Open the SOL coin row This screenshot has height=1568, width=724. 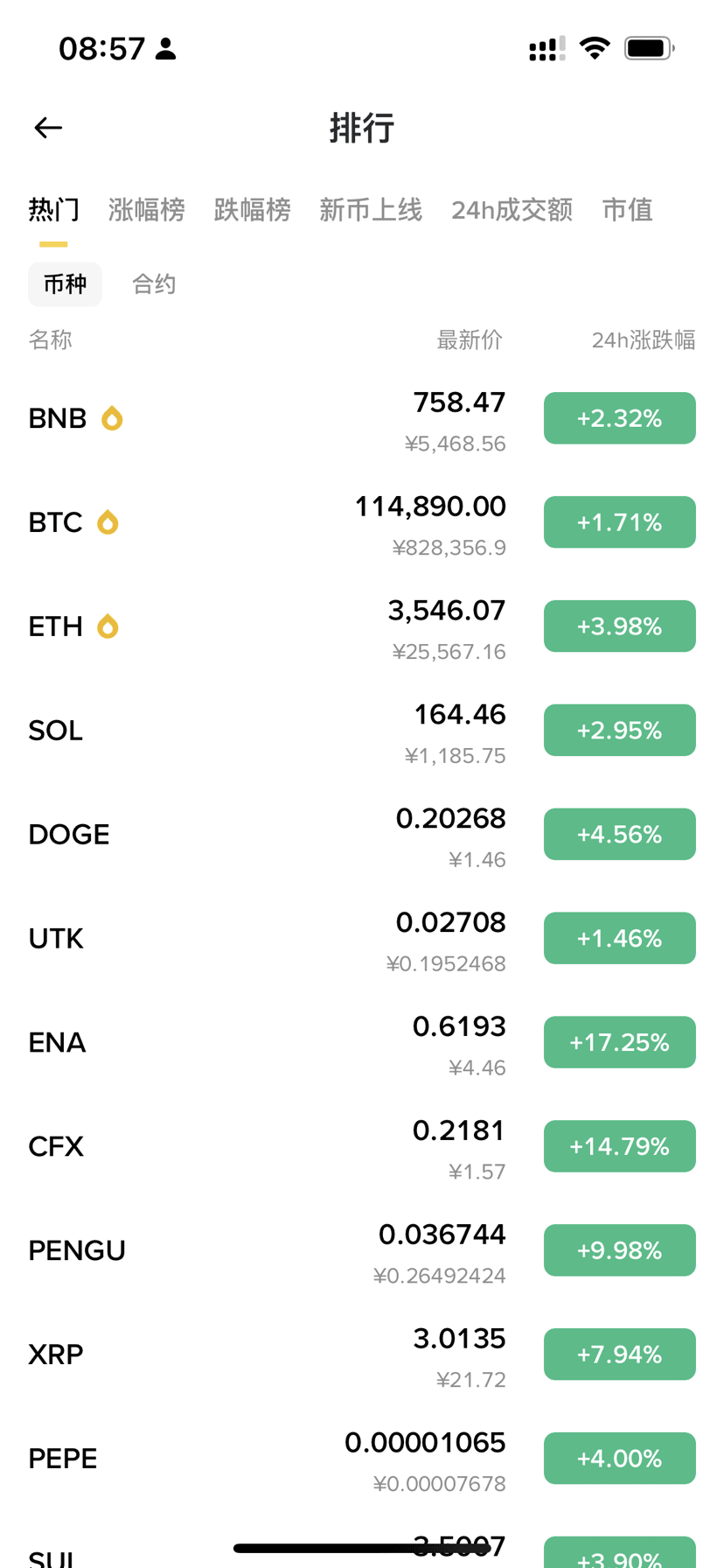[362, 731]
